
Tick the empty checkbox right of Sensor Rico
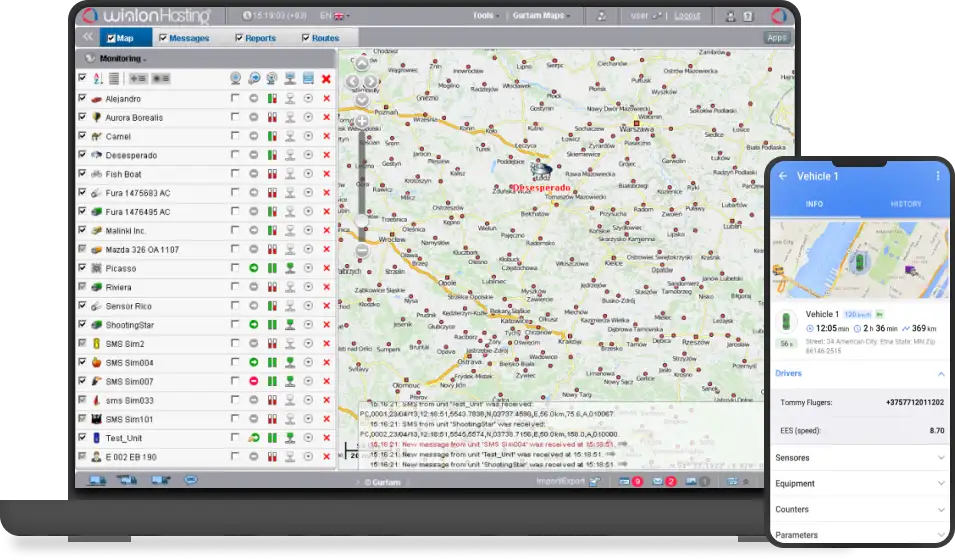point(235,305)
